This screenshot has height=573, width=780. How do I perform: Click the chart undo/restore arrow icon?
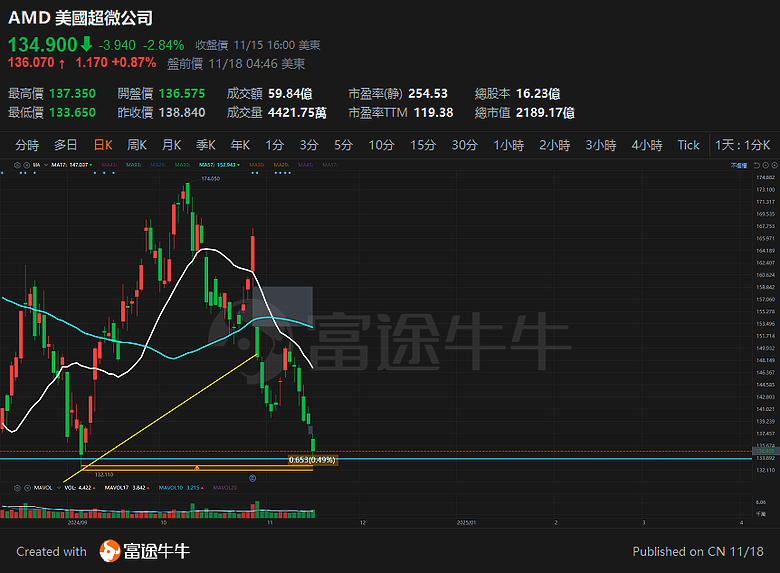click(757, 165)
